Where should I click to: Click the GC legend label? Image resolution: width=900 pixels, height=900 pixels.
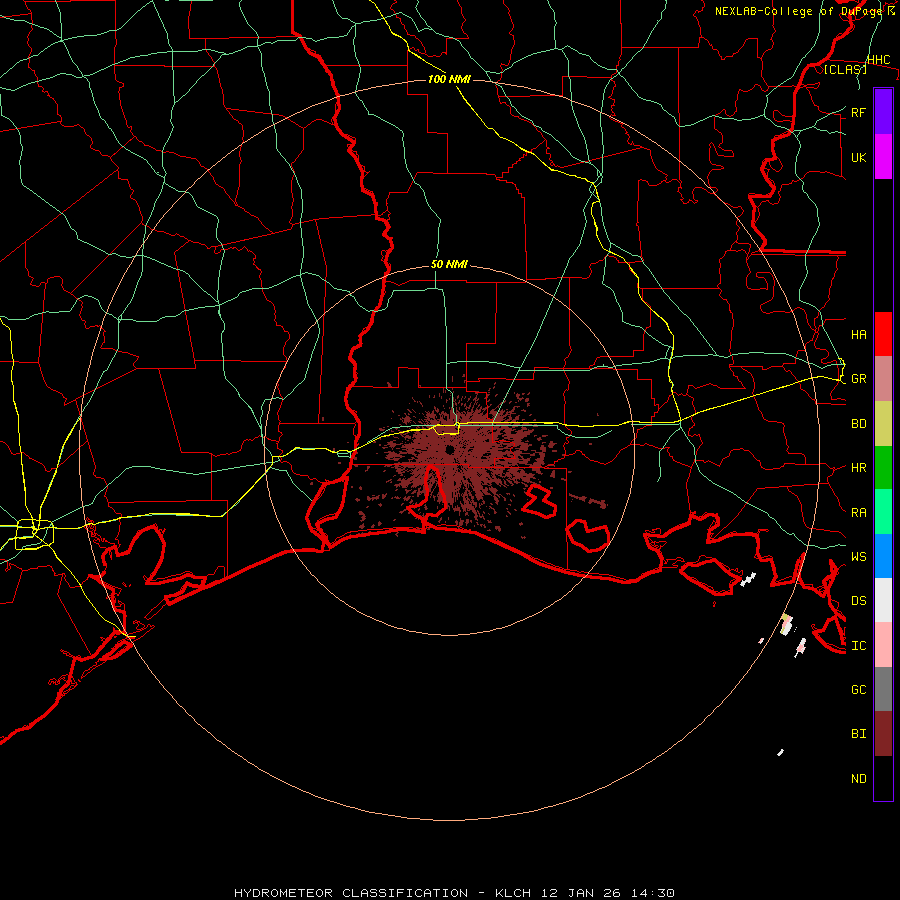(858, 689)
